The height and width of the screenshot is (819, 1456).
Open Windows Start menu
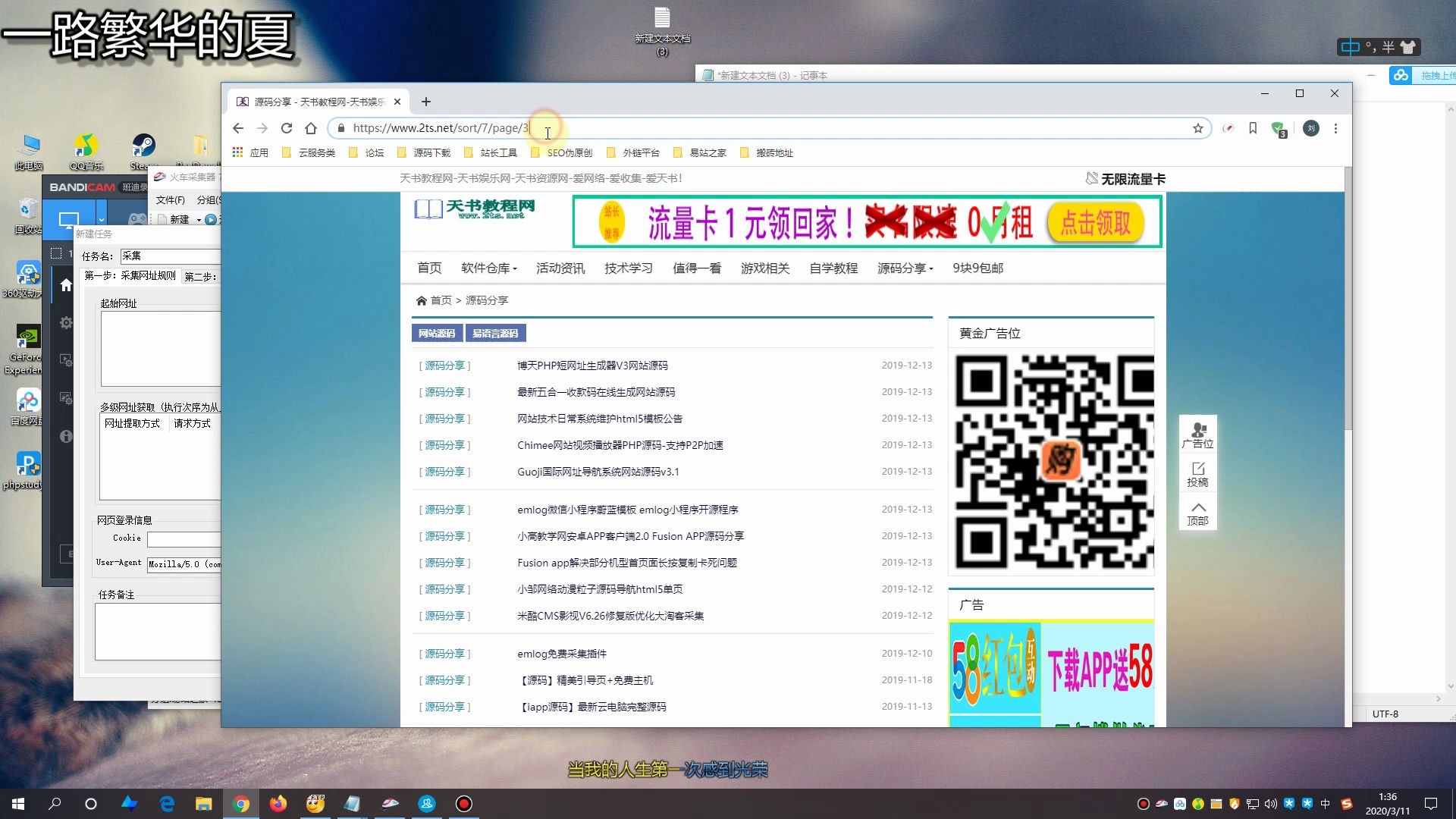(18, 804)
